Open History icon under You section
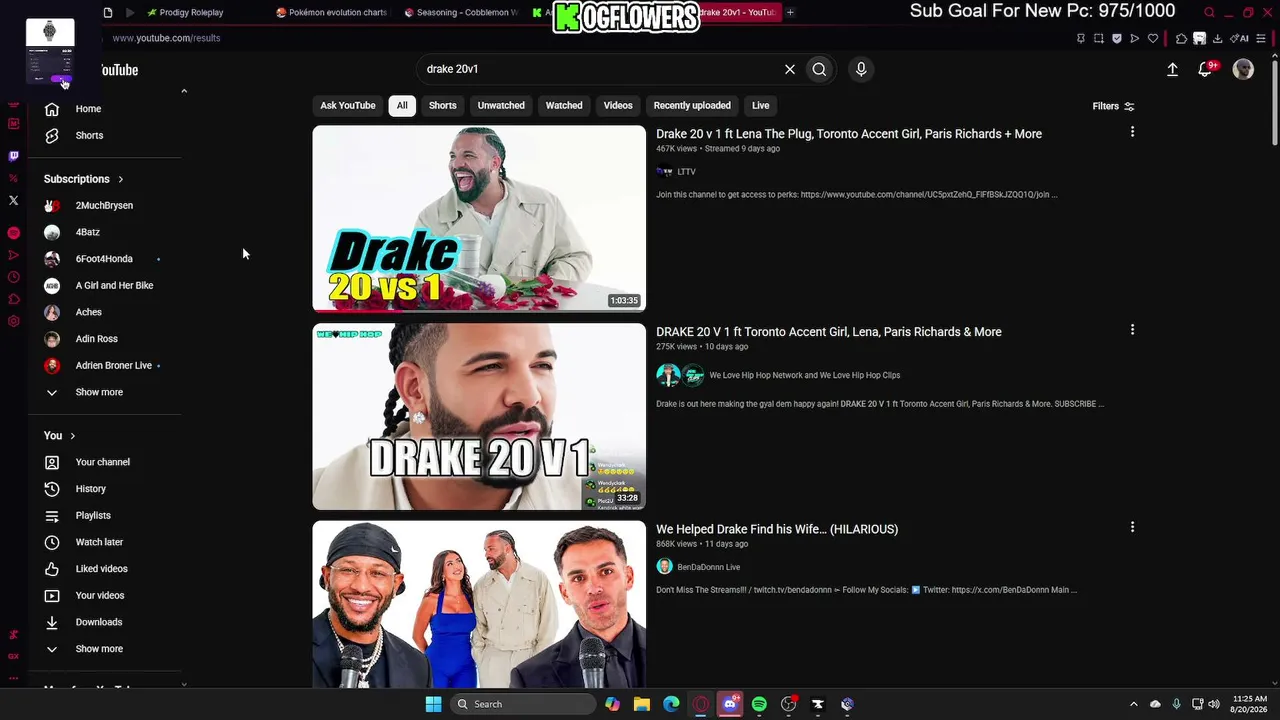This screenshot has height=720, width=1280. tap(52, 489)
